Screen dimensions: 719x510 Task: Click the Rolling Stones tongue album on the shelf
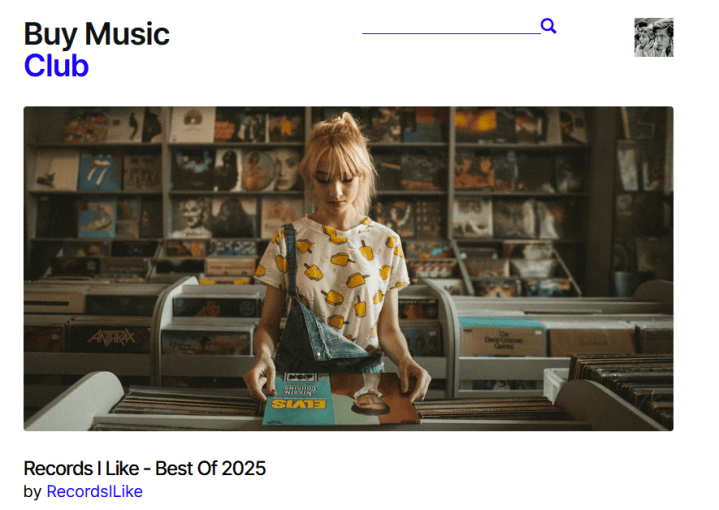tap(100, 172)
